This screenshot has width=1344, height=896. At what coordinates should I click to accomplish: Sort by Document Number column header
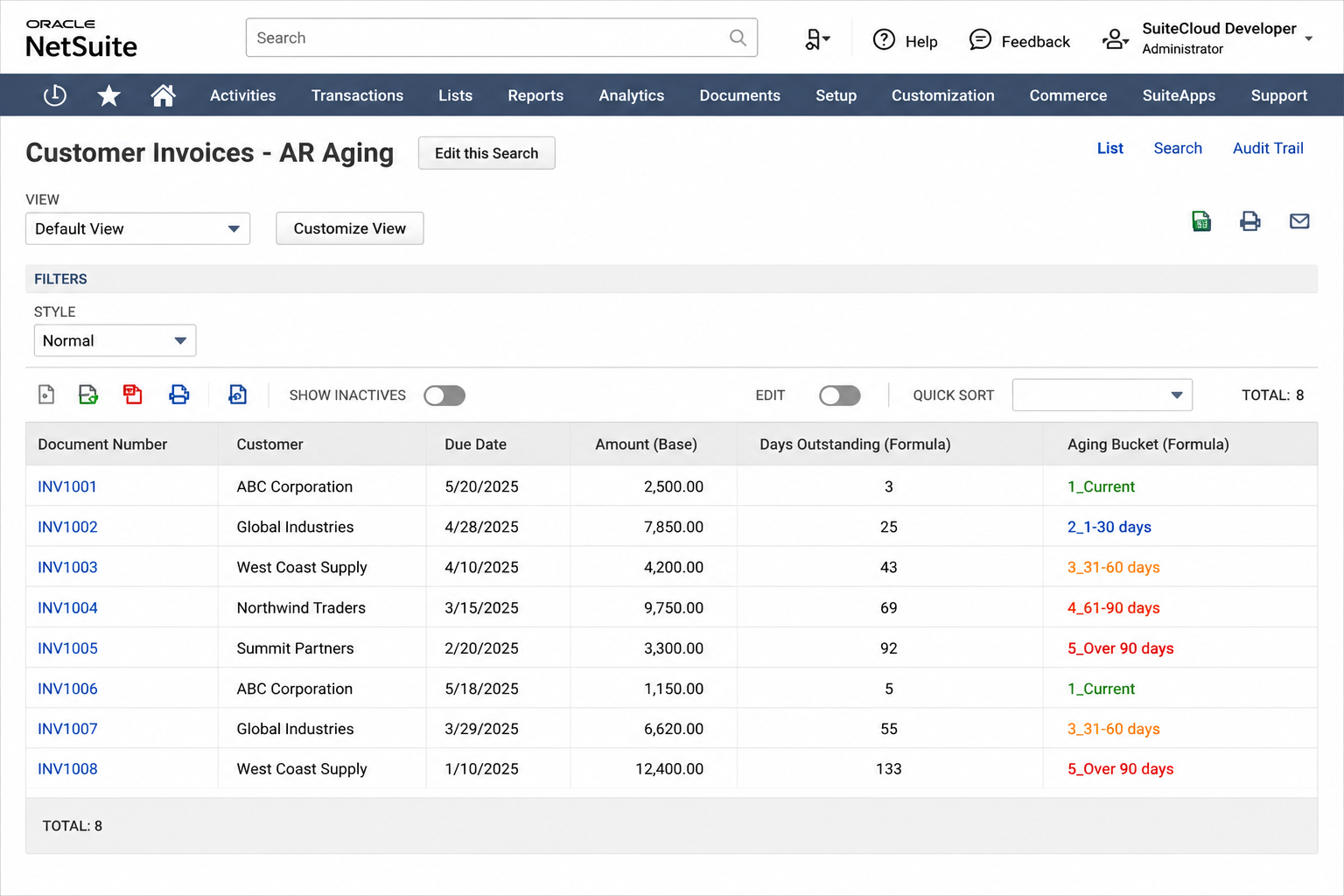pyautogui.click(x=102, y=444)
